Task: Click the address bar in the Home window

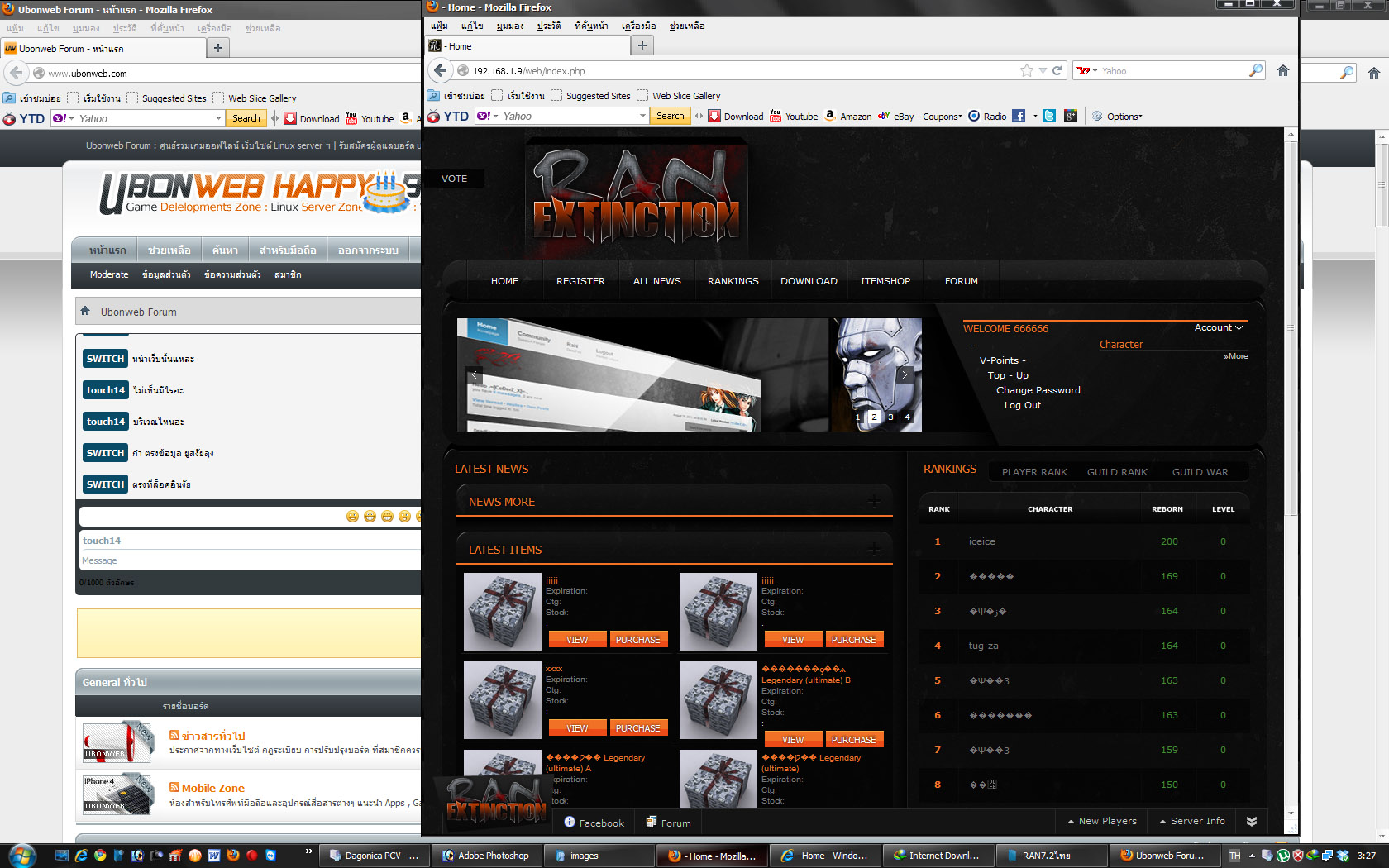Action: click(x=736, y=71)
